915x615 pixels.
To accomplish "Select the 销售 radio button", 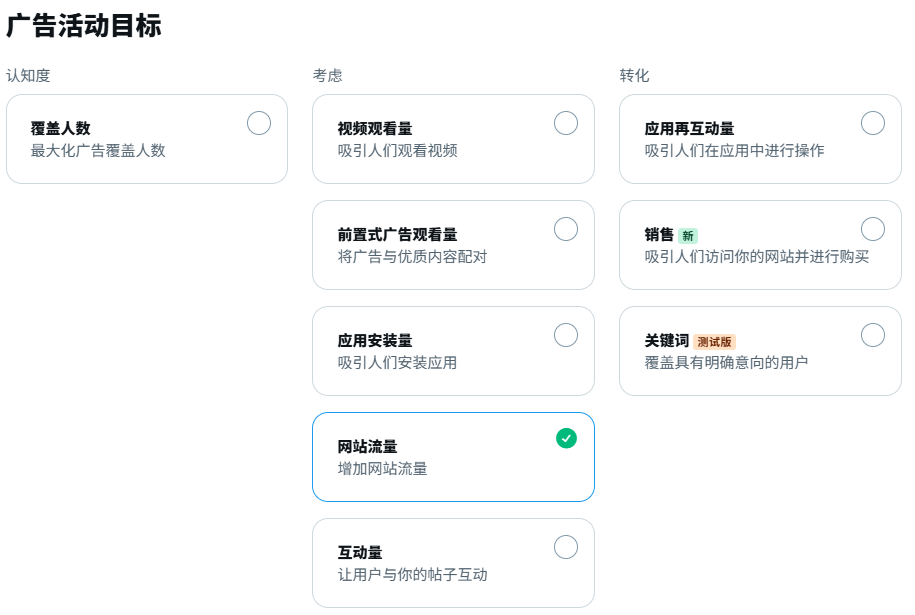I will click(872, 229).
